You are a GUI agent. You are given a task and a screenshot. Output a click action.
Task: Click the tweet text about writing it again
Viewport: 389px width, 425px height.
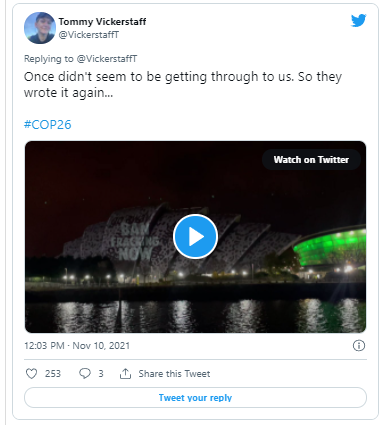(x=183, y=85)
